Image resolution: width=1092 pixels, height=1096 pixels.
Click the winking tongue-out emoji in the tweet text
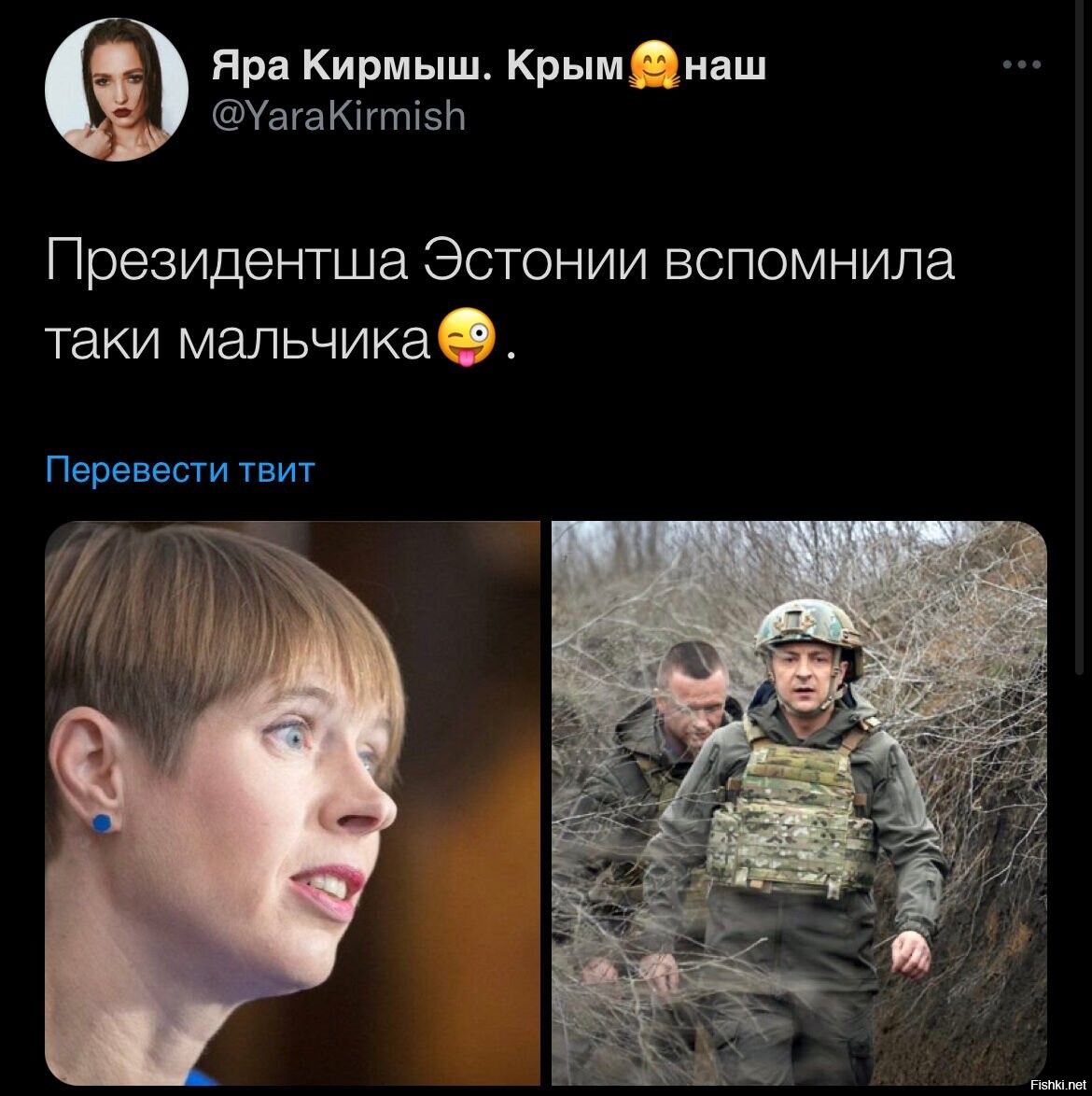point(467,338)
